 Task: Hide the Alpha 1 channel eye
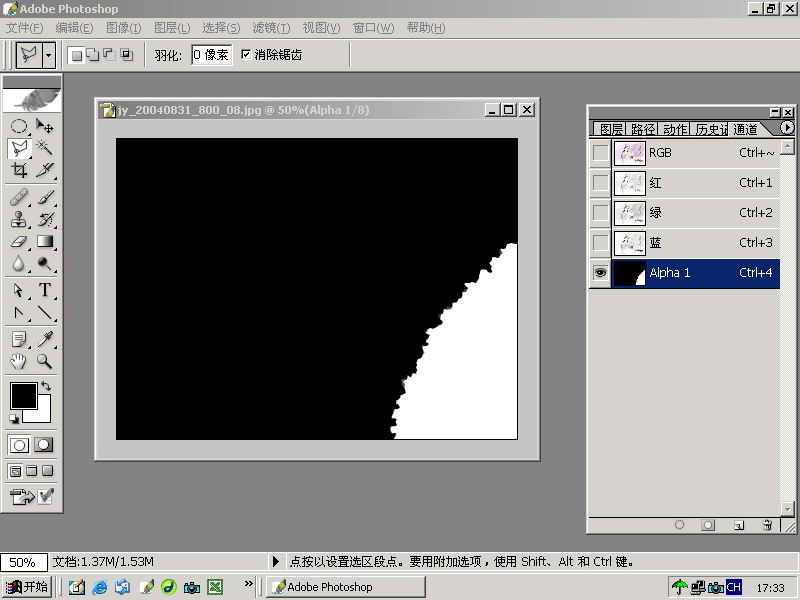[600, 273]
